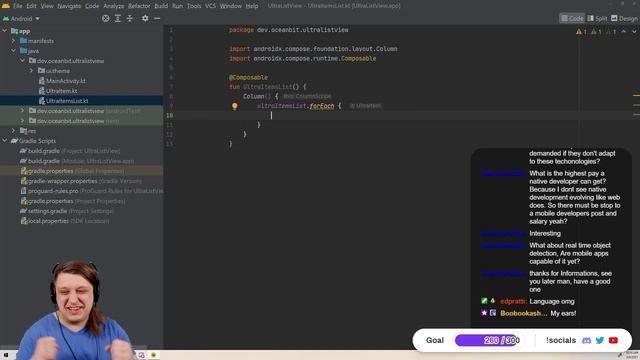This screenshot has height=360, width=640.
Task: Click the gradle-wrapper.properties file icon
Action: coord(24,181)
